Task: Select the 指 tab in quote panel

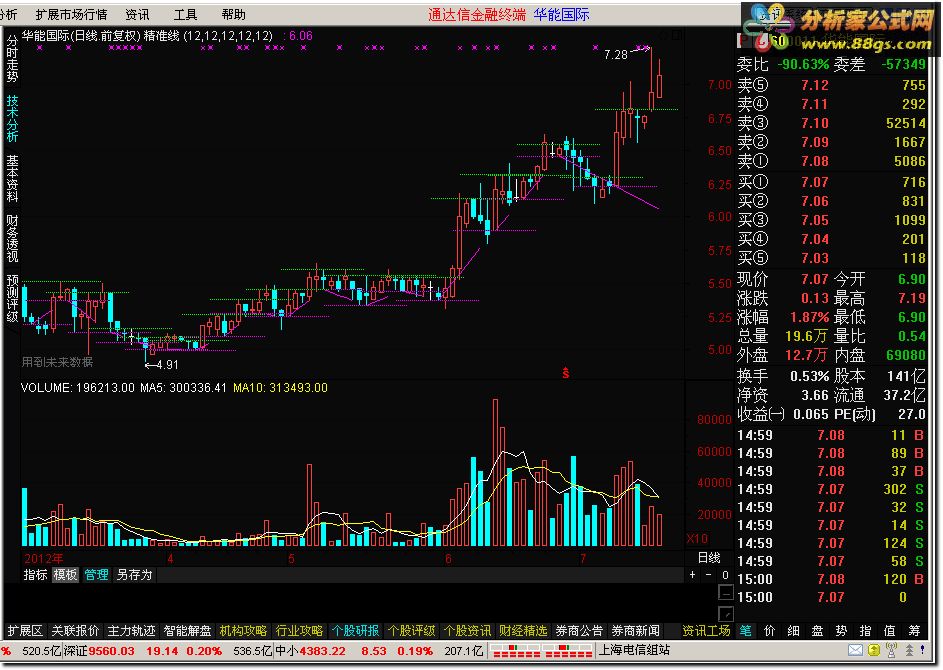Action: [x=865, y=631]
